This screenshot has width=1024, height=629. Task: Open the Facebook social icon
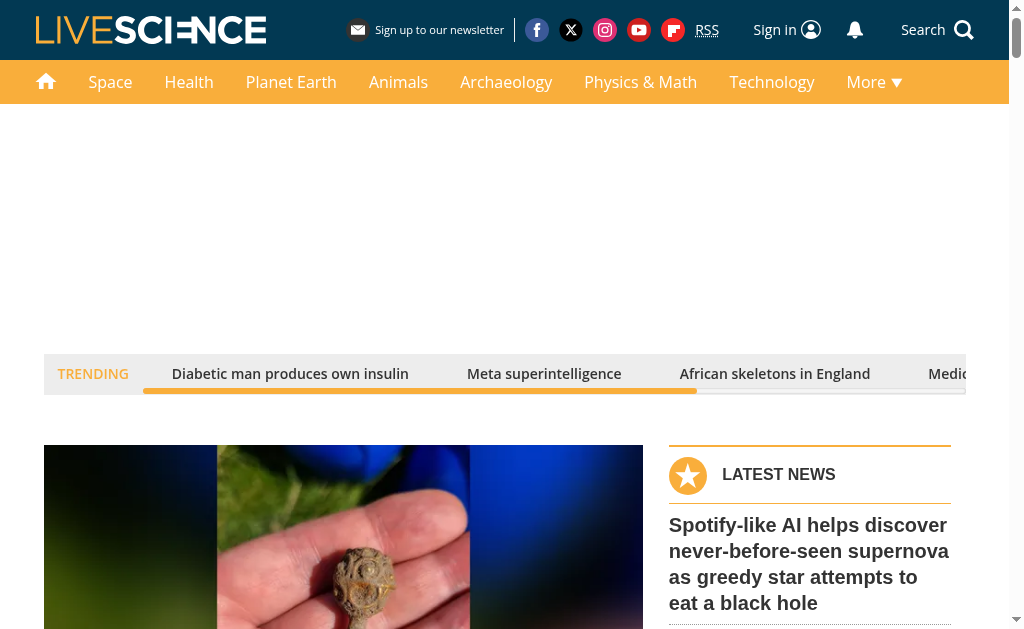pos(537,30)
